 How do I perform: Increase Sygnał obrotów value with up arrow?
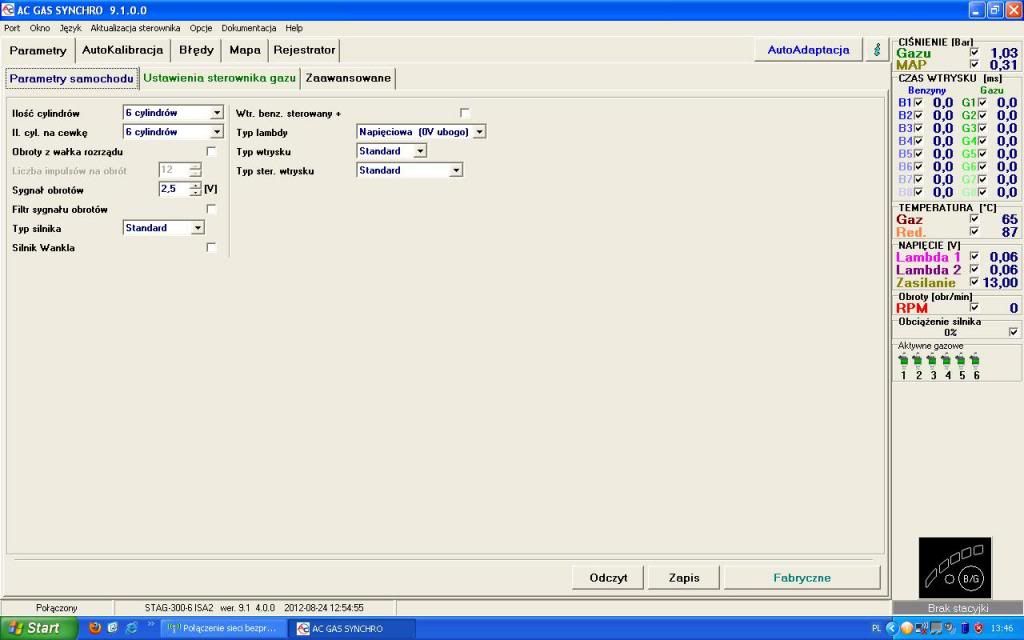(x=195, y=185)
